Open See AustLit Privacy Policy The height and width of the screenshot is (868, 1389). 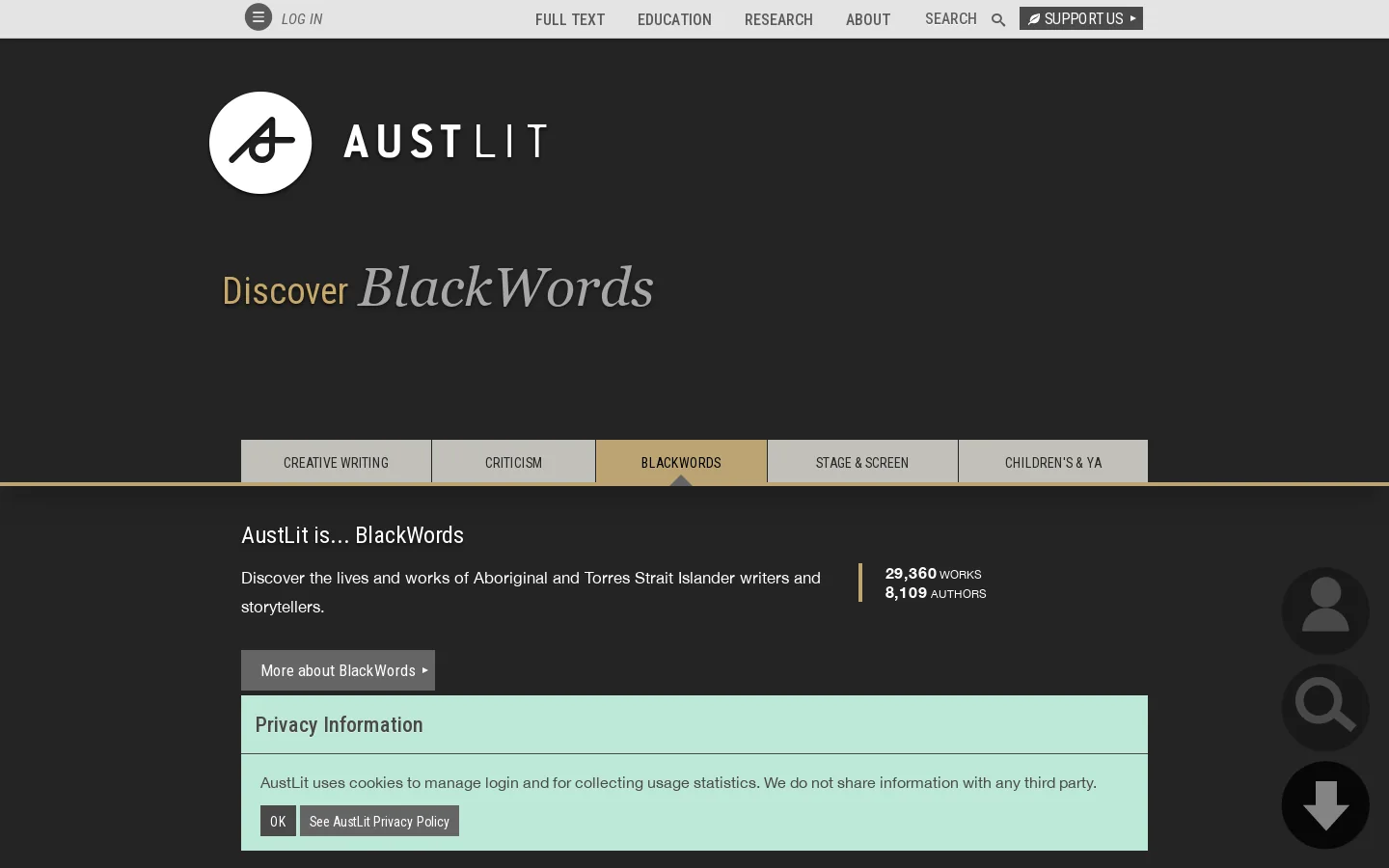[x=379, y=821]
